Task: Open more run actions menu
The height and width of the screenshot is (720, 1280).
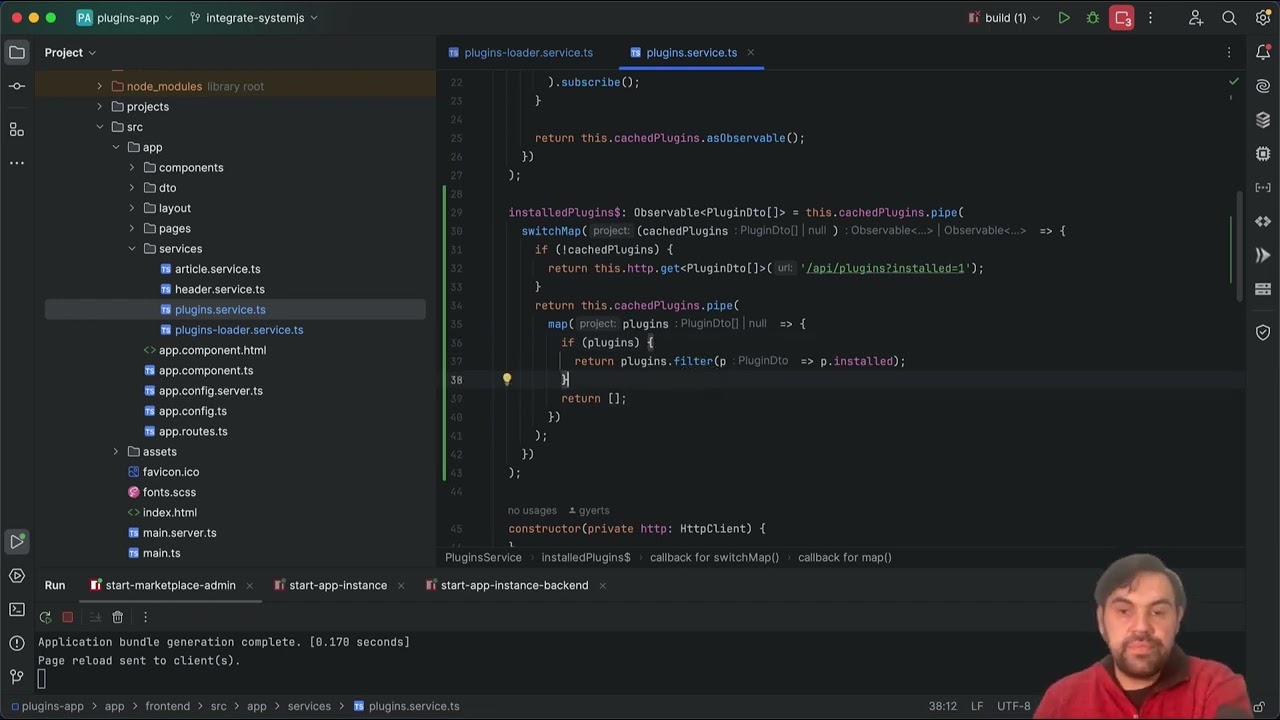Action: pos(1150,18)
